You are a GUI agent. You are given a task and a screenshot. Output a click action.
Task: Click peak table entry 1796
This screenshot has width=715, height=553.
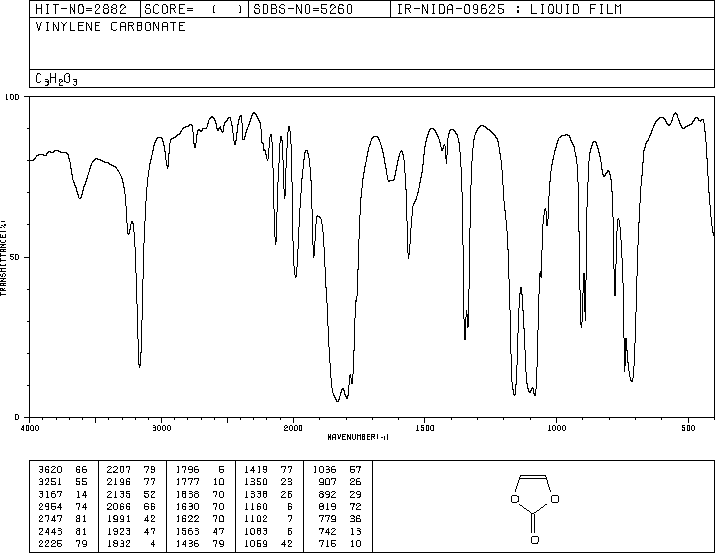tap(187, 469)
